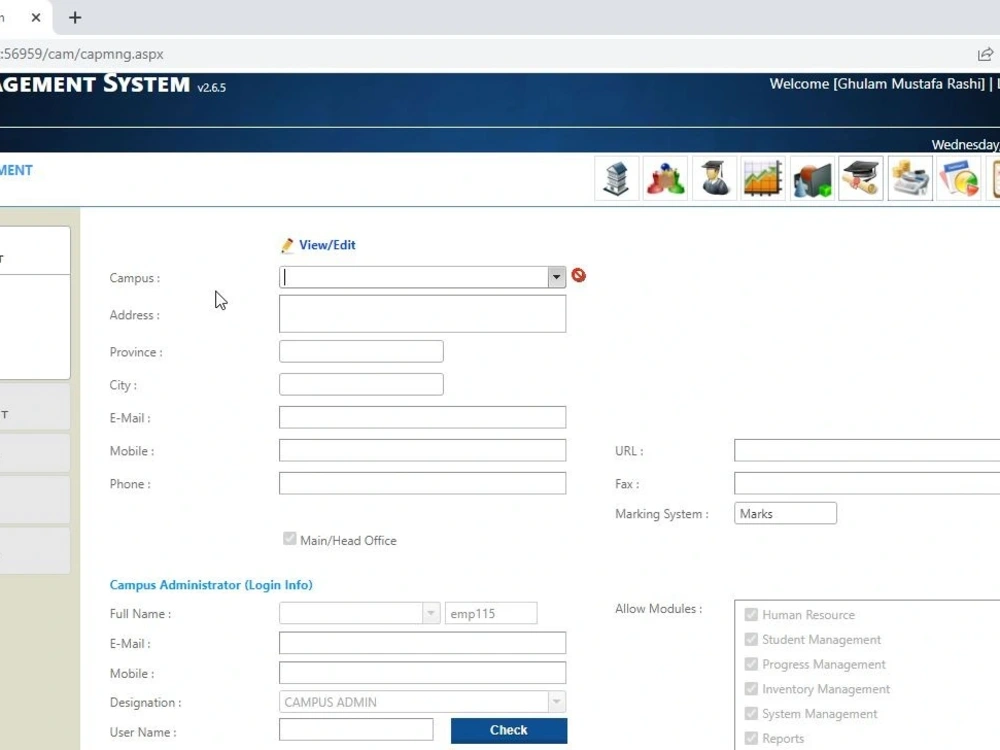The image size is (1000, 750).
Task: Open a new browser tab
Action: tap(75, 18)
